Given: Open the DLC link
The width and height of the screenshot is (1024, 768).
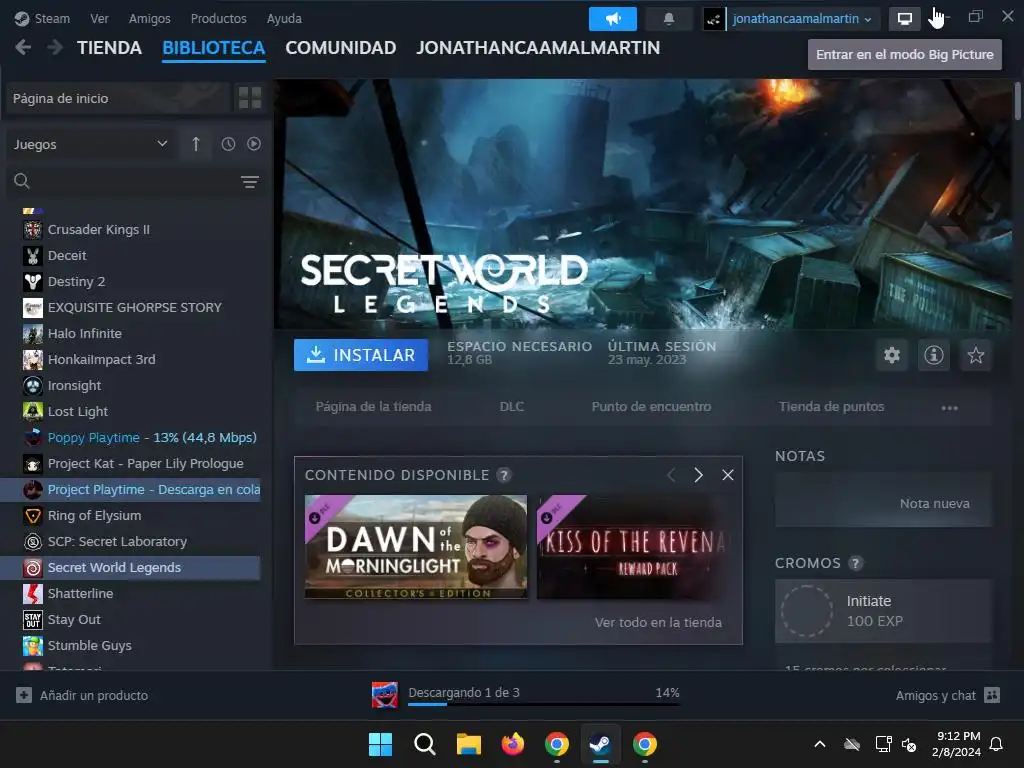Looking at the screenshot, I should coord(511,406).
